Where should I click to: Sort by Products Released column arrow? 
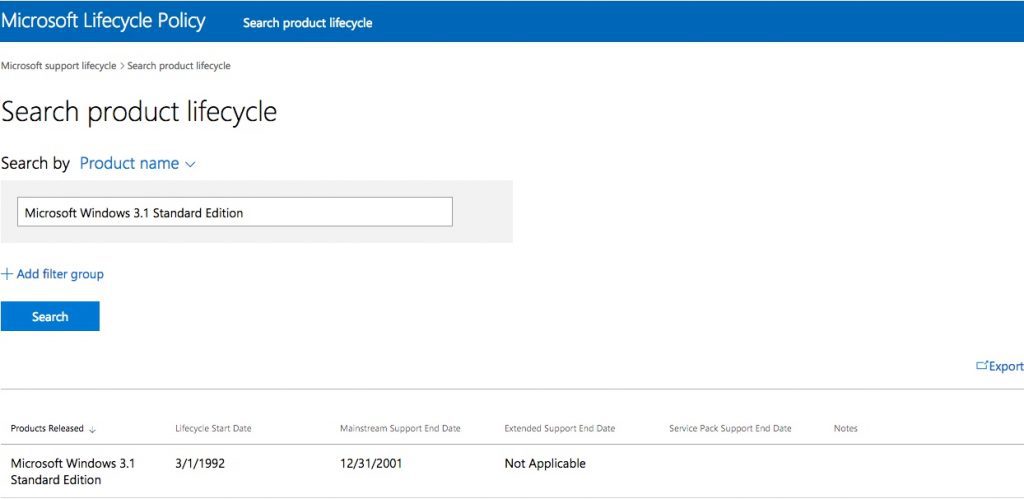click(x=92, y=429)
